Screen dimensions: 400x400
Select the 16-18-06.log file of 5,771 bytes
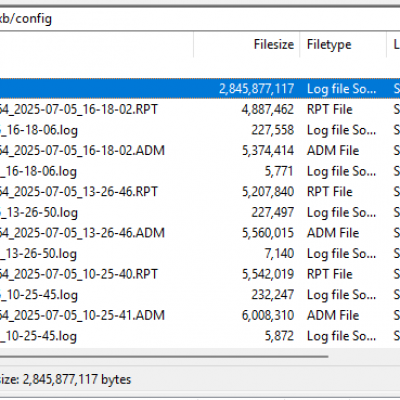click(x=200, y=171)
